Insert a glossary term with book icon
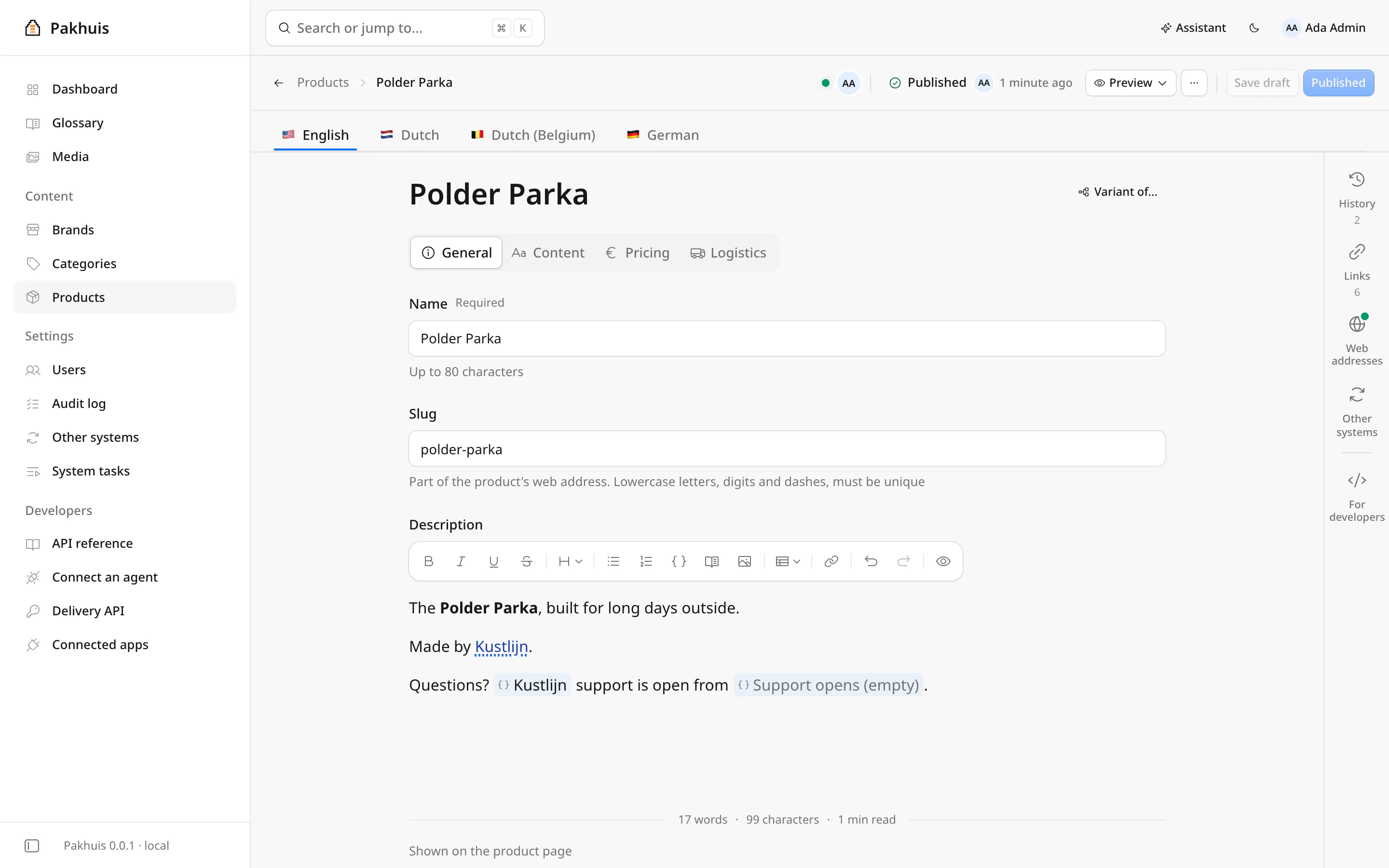This screenshot has width=1389, height=868. tap(712, 561)
